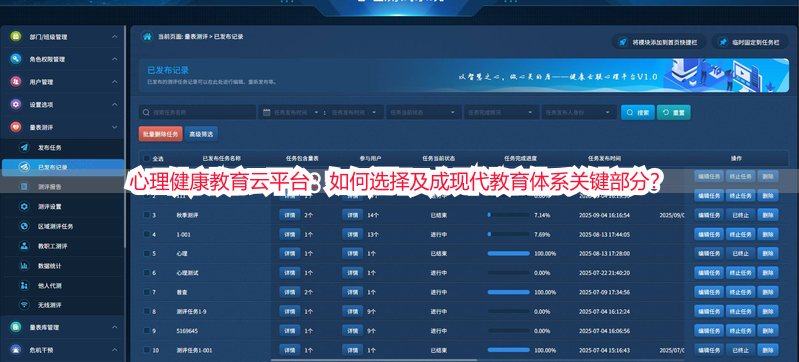
Task: Open the 测评设置 submenu item
Action: (63, 206)
